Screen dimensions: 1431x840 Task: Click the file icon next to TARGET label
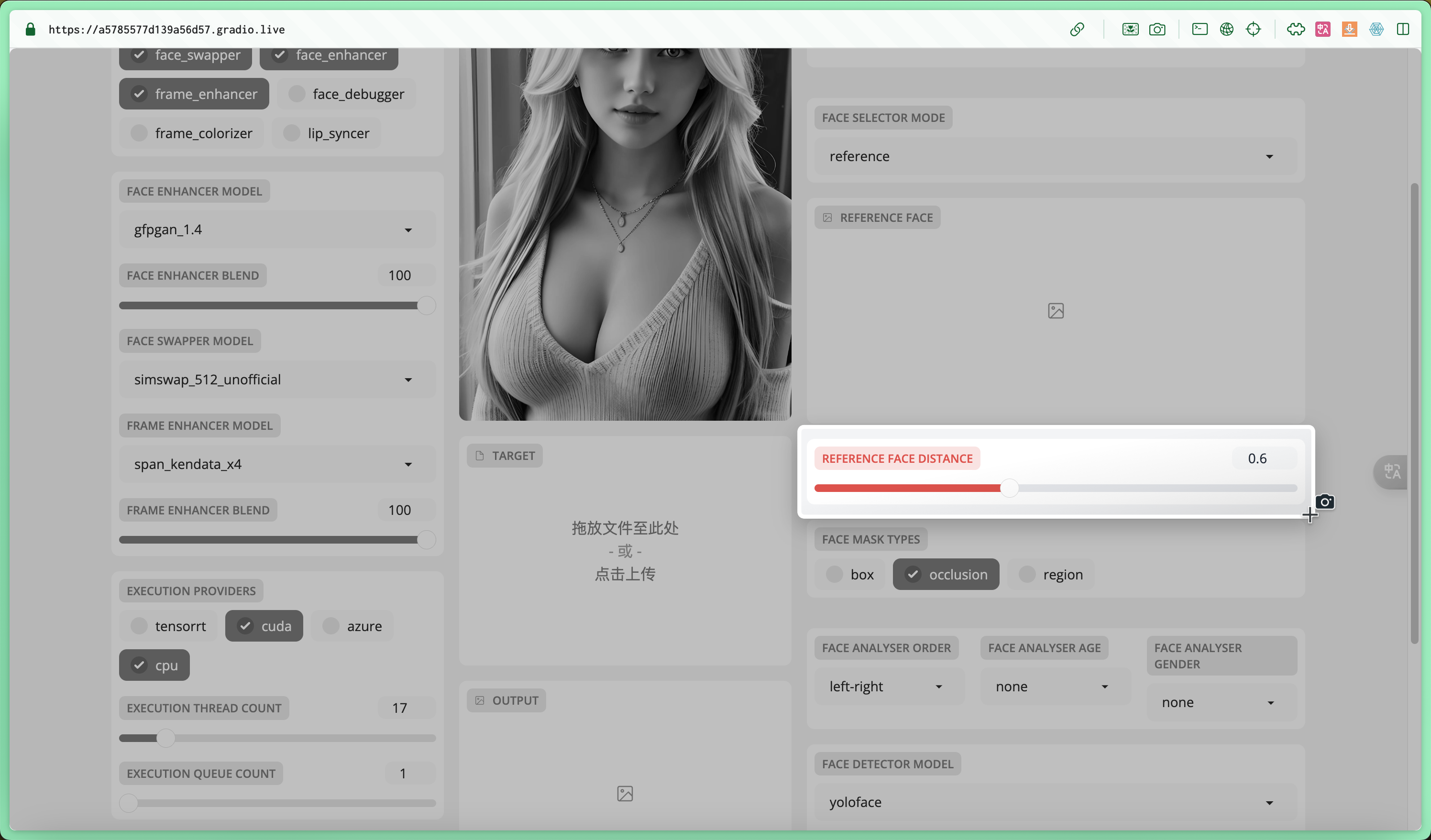480,456
